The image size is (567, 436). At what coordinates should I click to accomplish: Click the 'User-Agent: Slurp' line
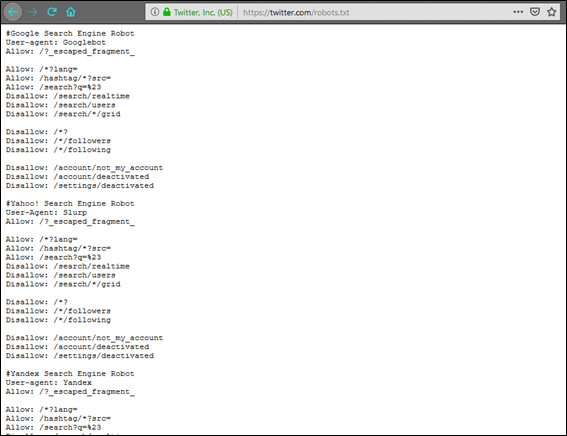click(46, 213)
